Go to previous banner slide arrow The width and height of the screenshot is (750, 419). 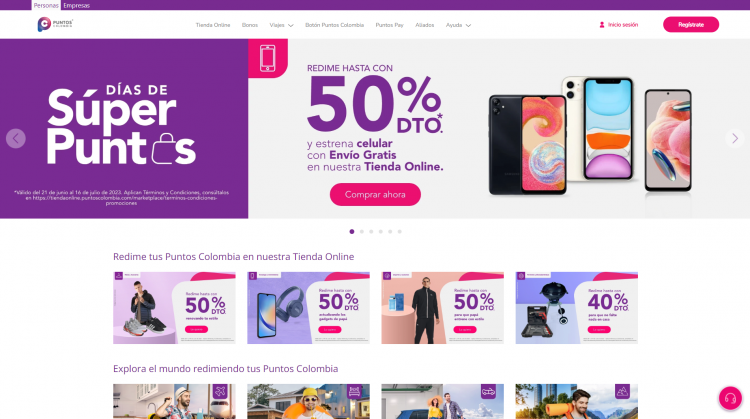point(16,139)
